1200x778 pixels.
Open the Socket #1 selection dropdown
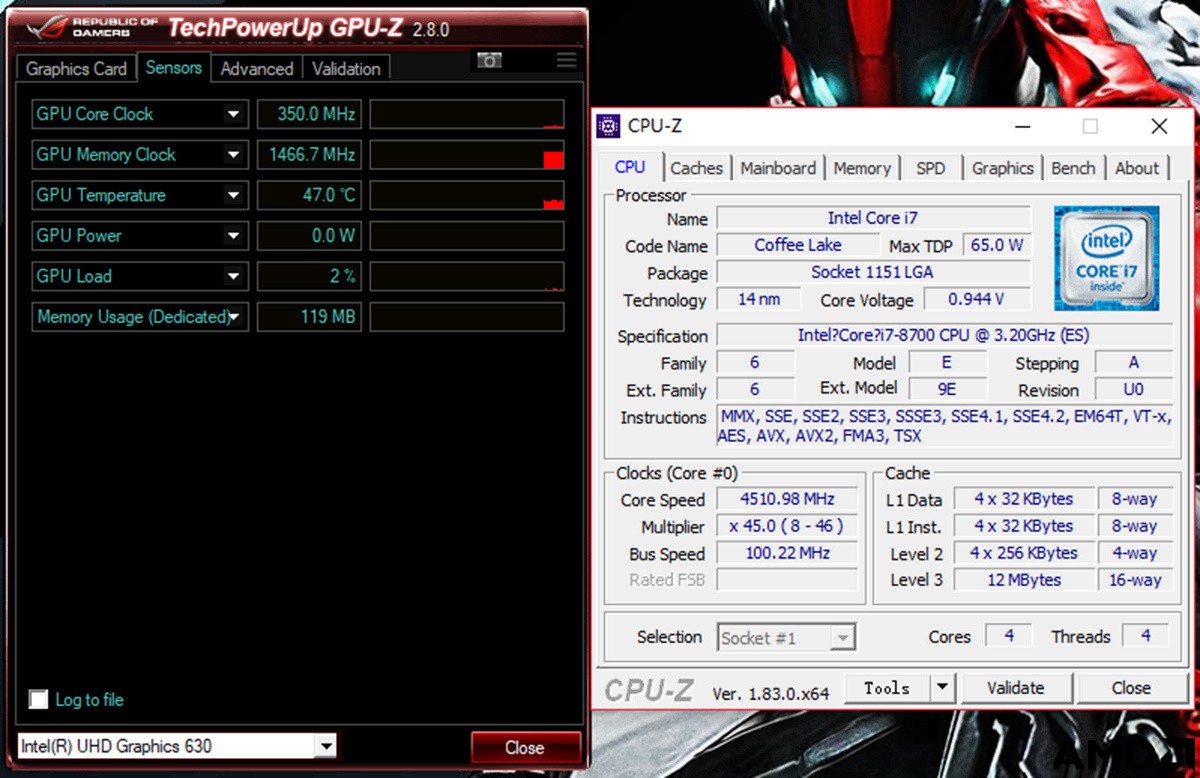(x=843, y=637)
